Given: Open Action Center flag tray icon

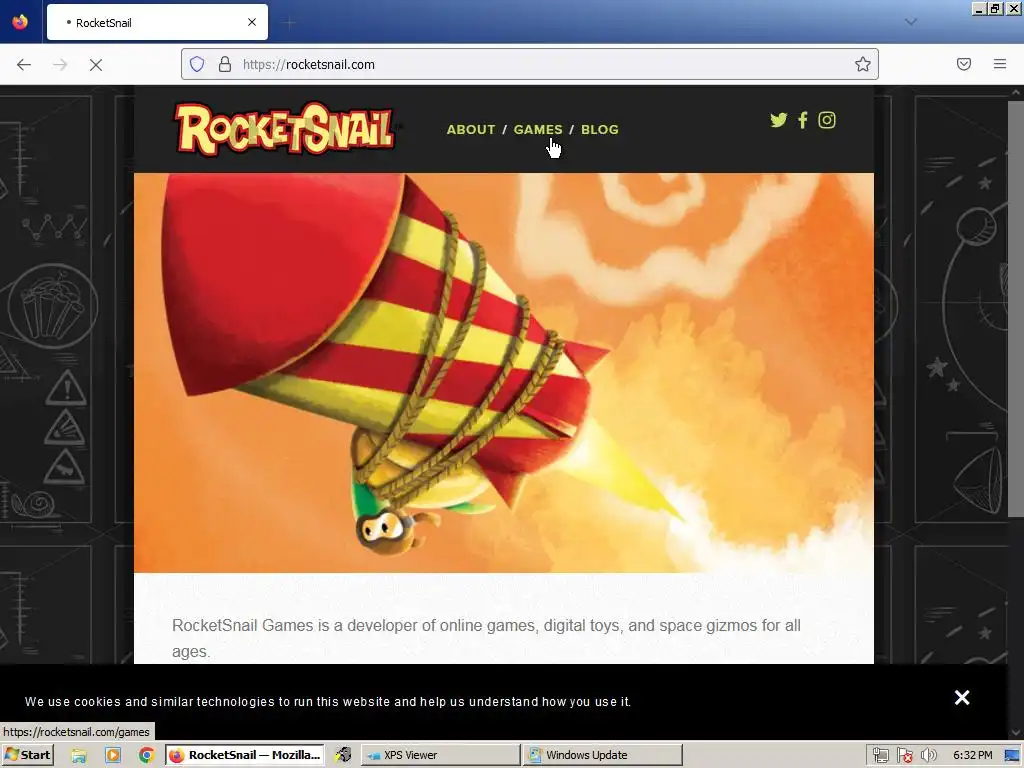Looking at the screenshot, I should [x=904, y=755].
